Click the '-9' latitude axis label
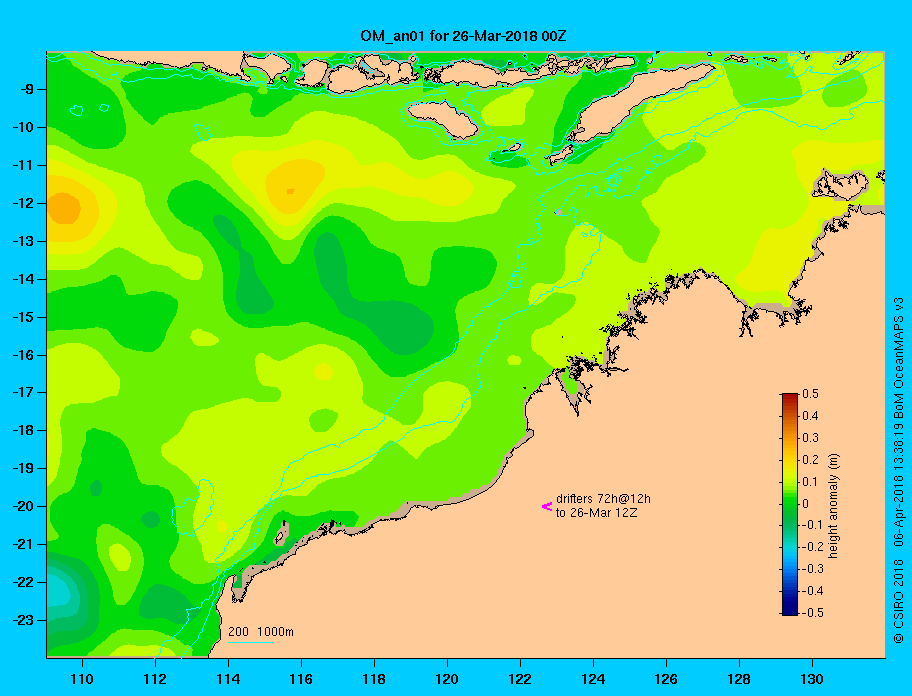Screen dimensions: 912x696 coord(28,90)
